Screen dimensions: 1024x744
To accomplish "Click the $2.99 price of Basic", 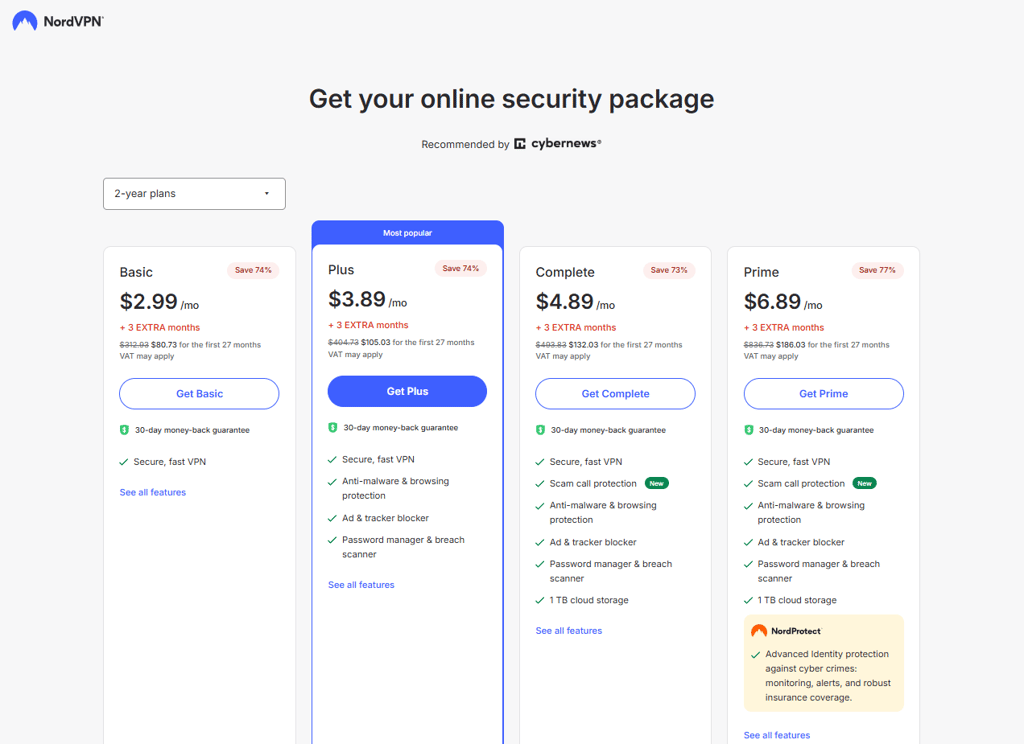I will click(148, 302).
